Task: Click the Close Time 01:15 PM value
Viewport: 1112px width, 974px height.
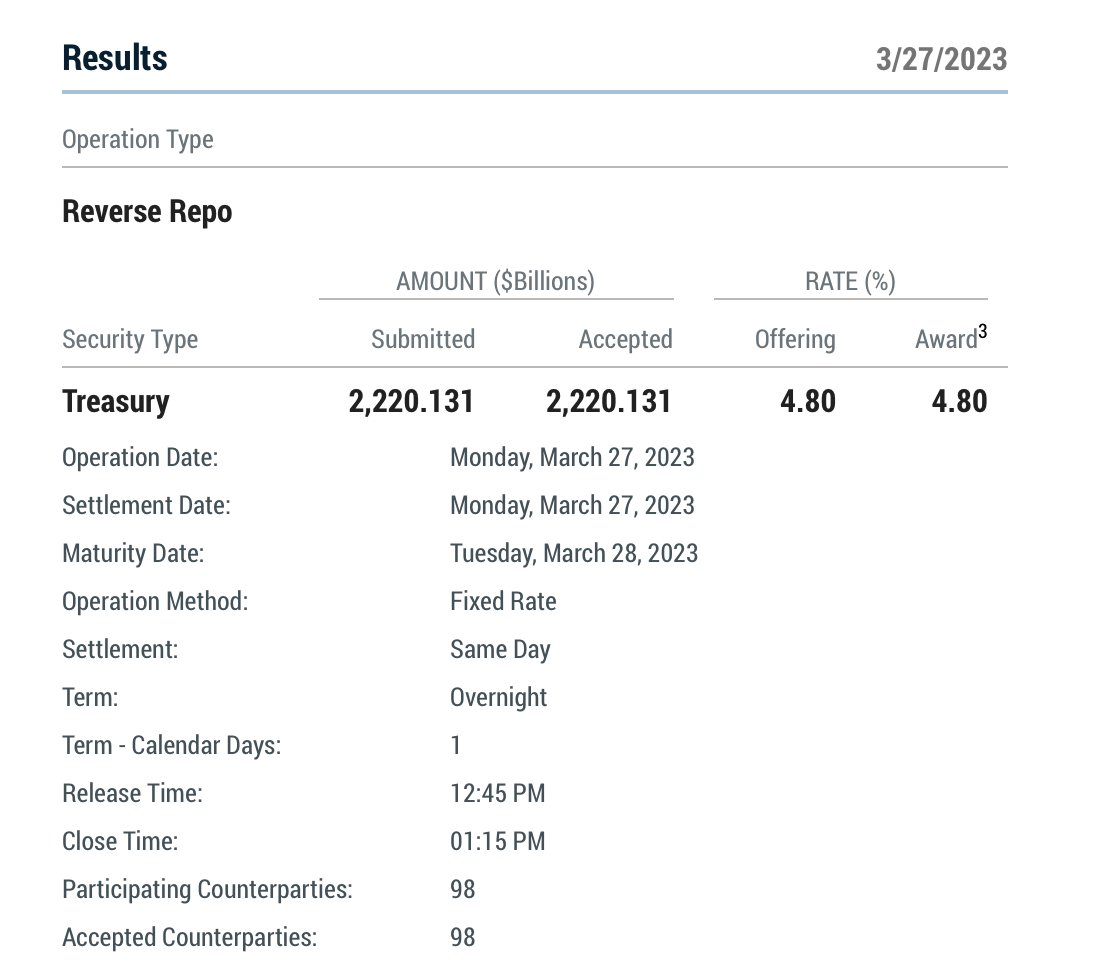Action: [x=498, y=842]
